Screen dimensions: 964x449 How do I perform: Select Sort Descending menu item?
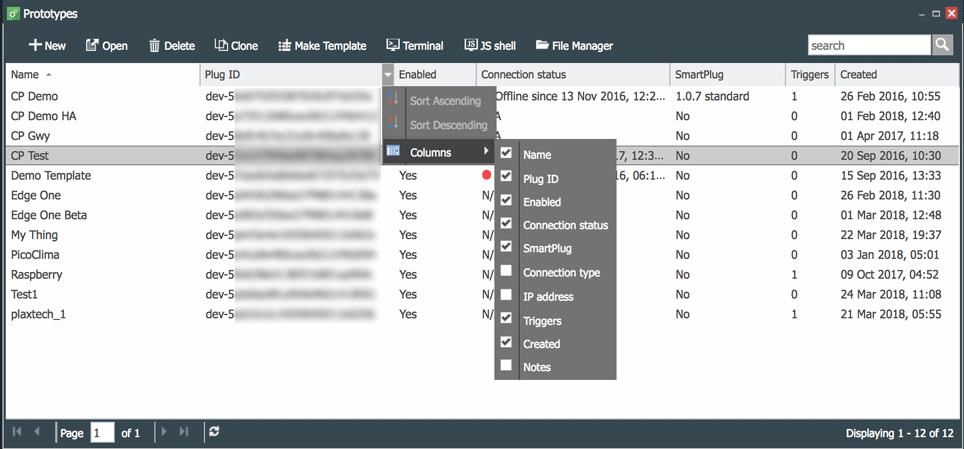[x=439, y=125]
